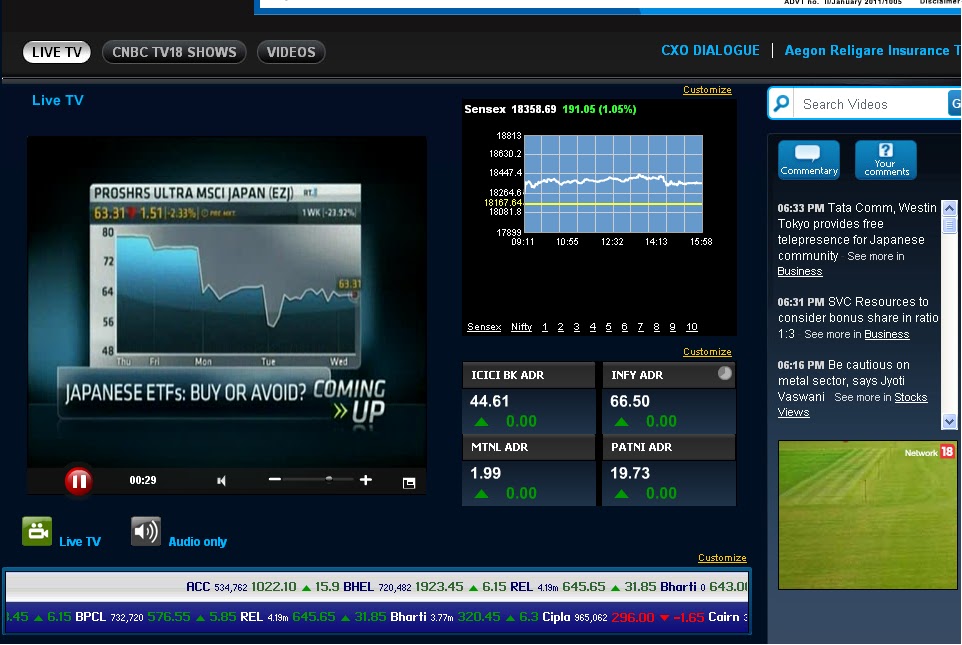Select the LIVE TV tab
Screen dimensions: 962x645
[x=56, y=52]
